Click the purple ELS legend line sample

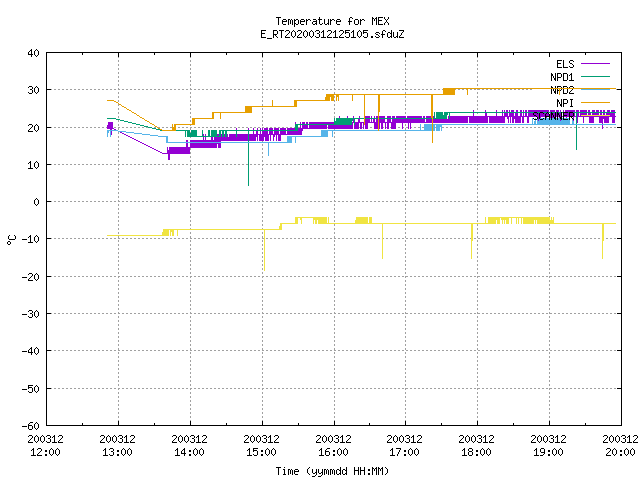(595, 64)
